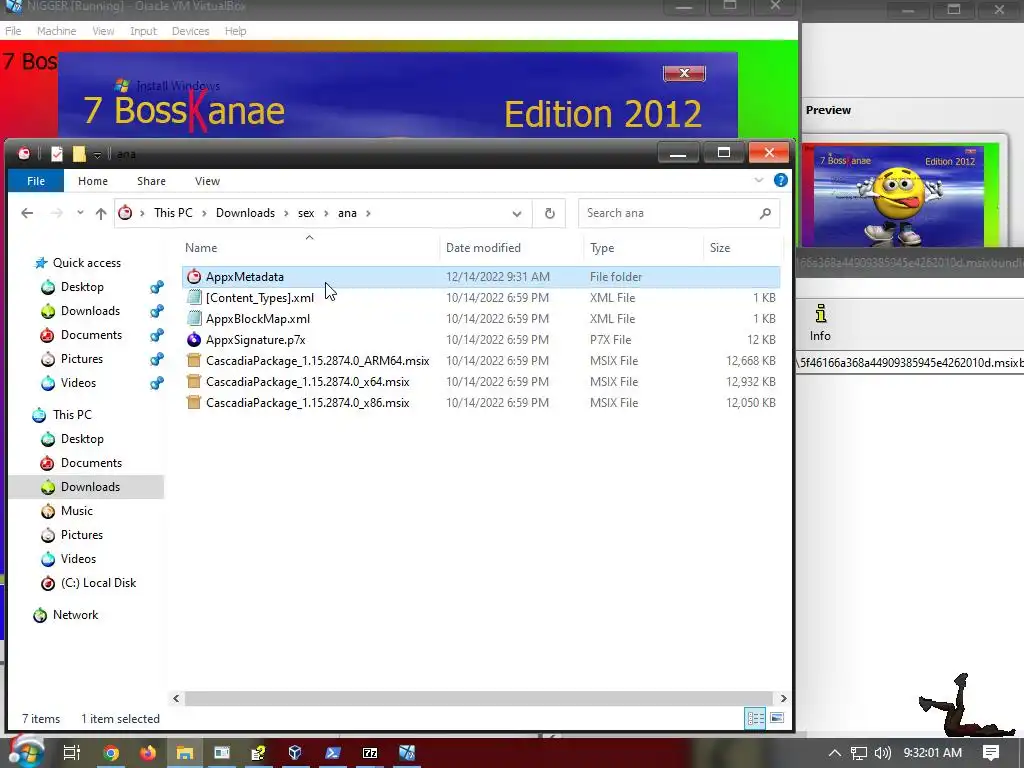The image size is (1024, 768).
Task: Click the Properties icon in Explorer's quick access toolbar
Action: click(57, 154)
